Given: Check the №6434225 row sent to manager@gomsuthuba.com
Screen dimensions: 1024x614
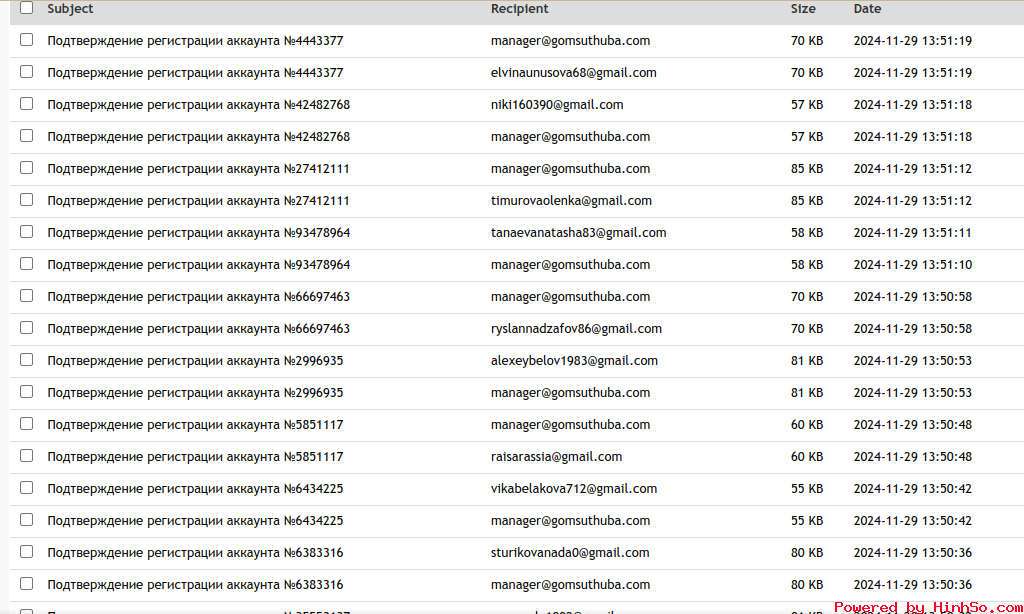Looking at the screenshot, I should [x=26, y=520].
